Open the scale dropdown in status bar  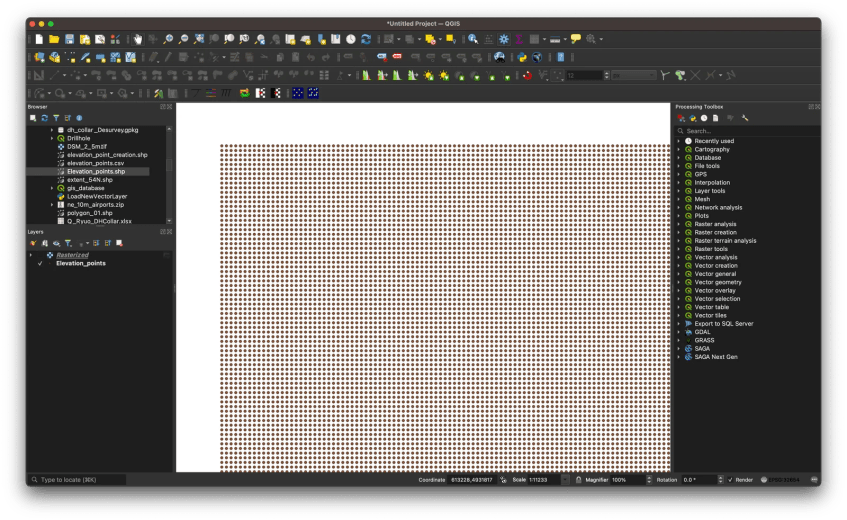(565, 480)
